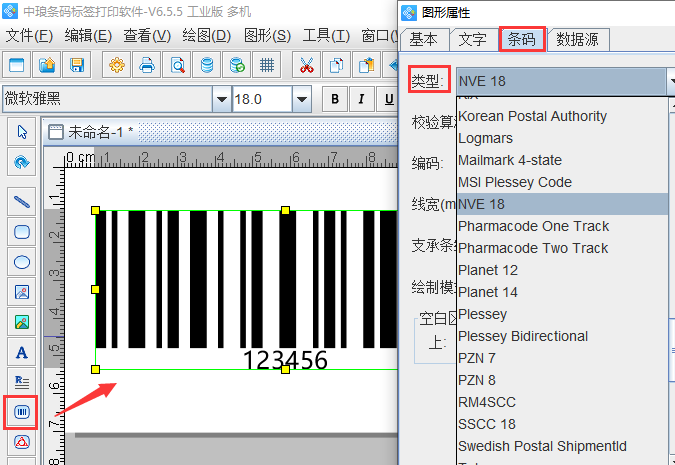Click the paste clipboard icon
Viewport: 675px width, 465px height.
click(366, 65)
